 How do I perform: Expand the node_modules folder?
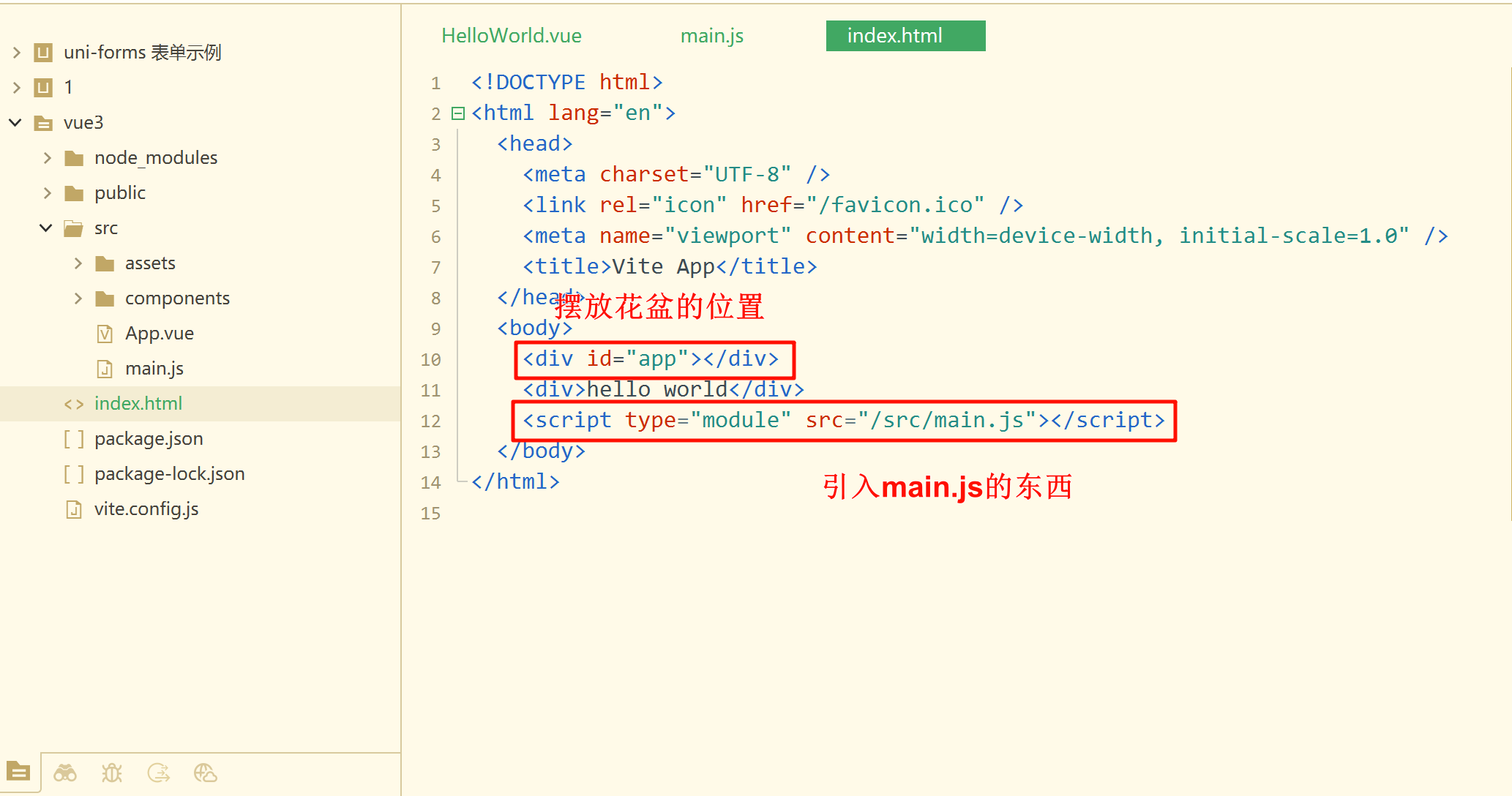48,158
